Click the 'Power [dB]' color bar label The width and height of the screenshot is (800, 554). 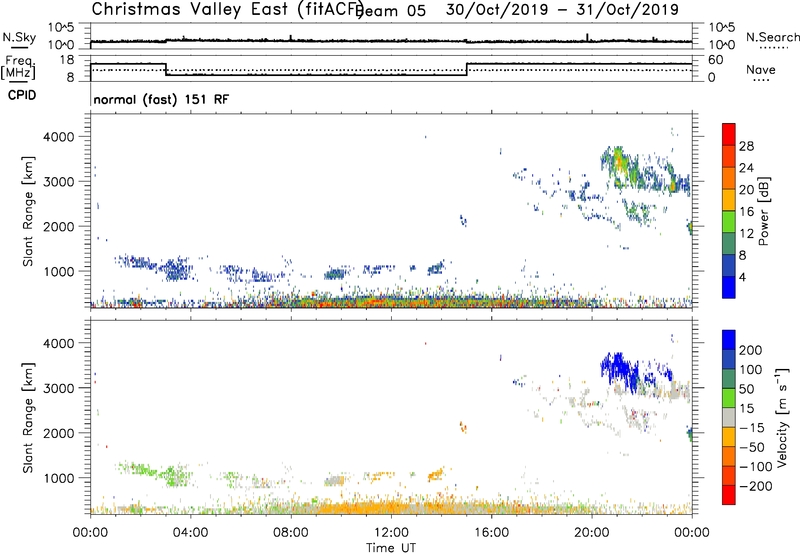click(764, 211)
